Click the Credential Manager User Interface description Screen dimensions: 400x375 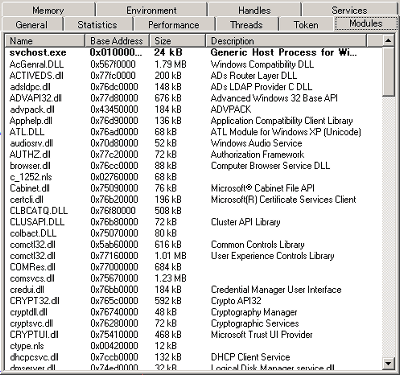pos(276,289)
